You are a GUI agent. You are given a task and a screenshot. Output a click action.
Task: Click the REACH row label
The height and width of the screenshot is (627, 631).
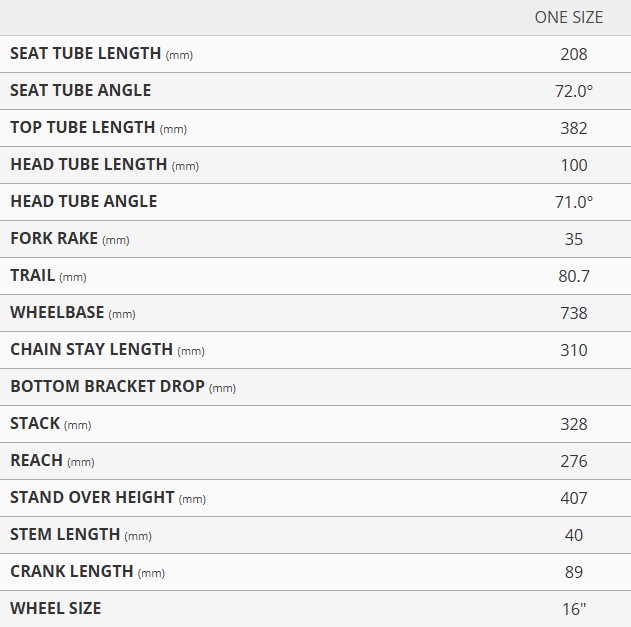(x=52, y=461)
